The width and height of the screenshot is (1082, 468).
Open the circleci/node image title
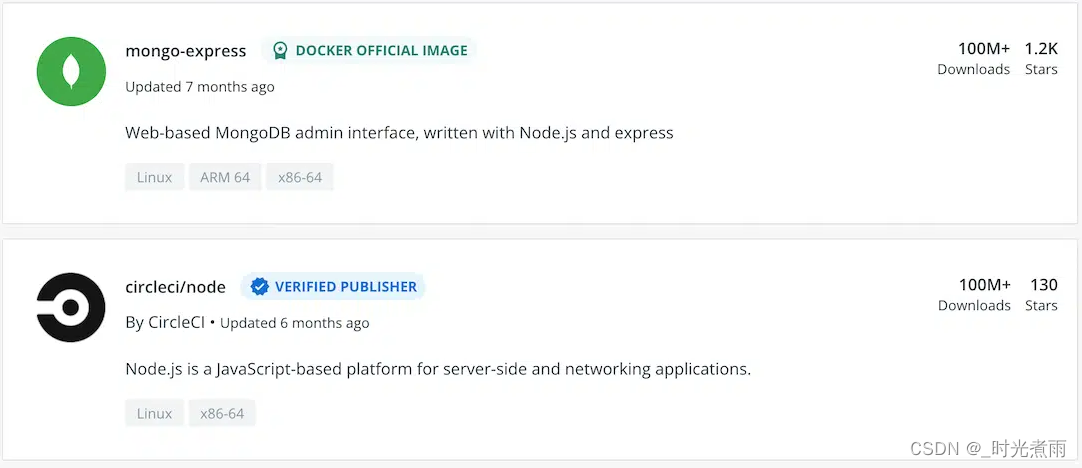tap(175, 287)
